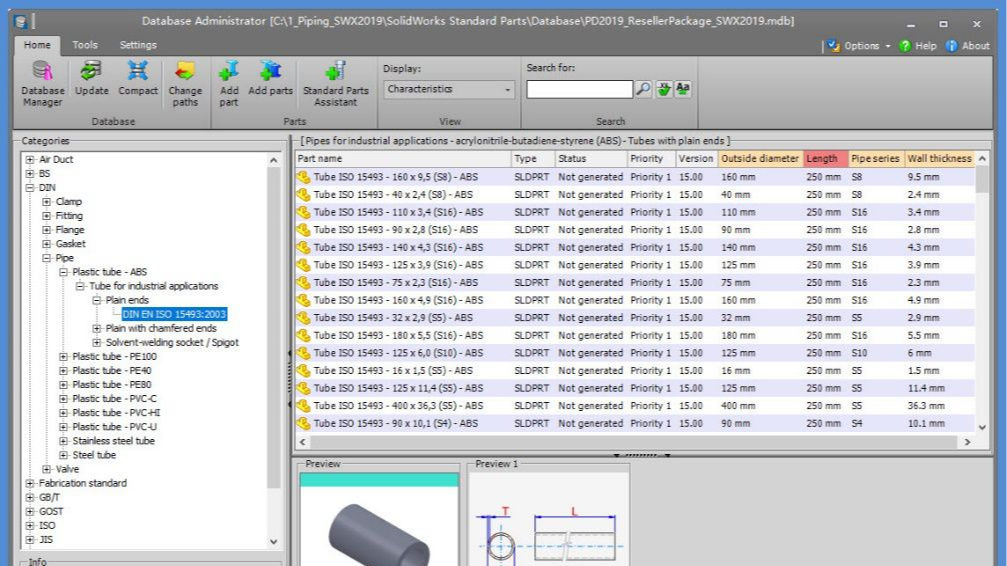This screenshot has height=566, width=1007.
Task: Click part icon for Tube 160 x 9,5 (S8)
Action: coord(303,177)
